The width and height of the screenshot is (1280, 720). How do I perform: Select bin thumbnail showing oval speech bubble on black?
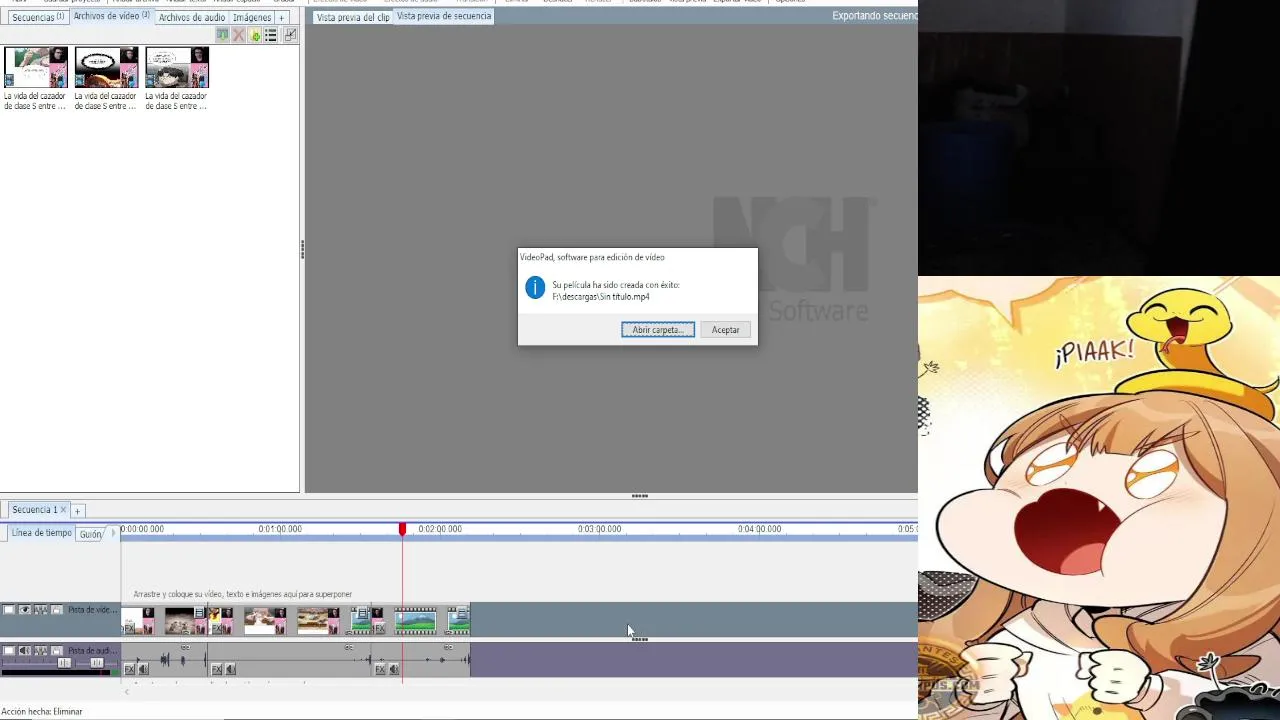106,68
